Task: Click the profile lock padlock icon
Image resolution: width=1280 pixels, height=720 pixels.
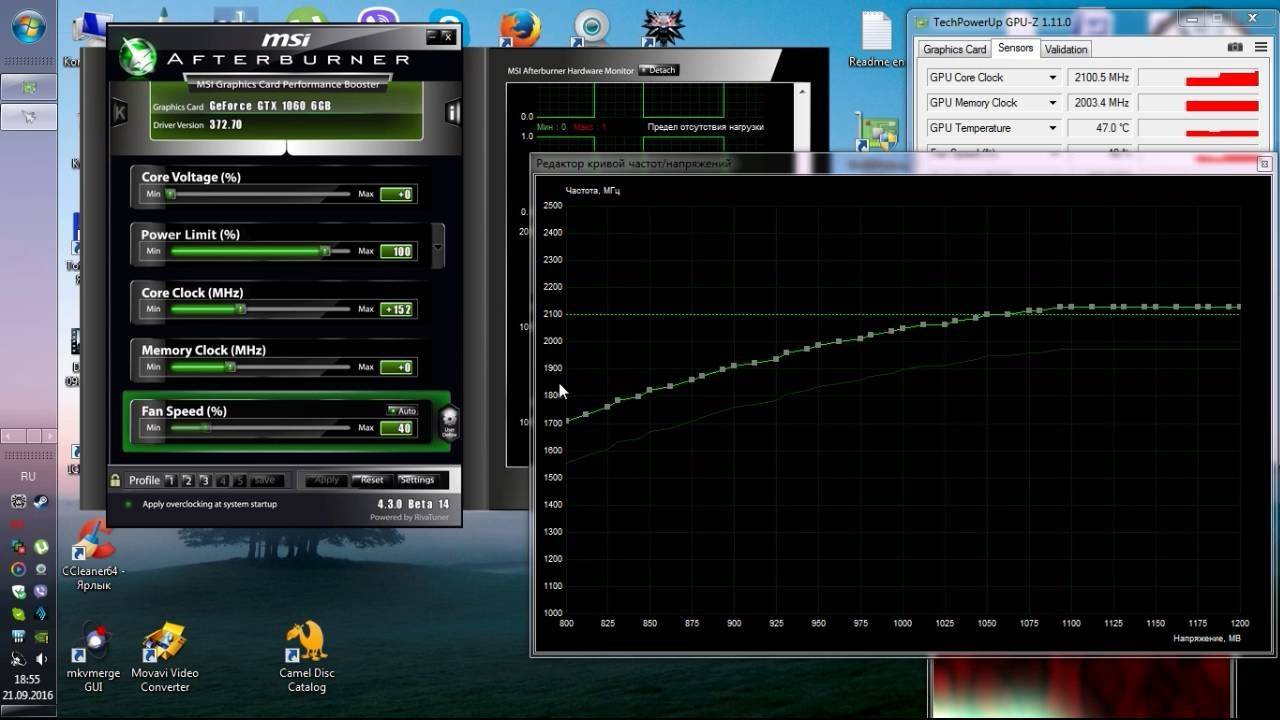Action: (x=116, y=480)
